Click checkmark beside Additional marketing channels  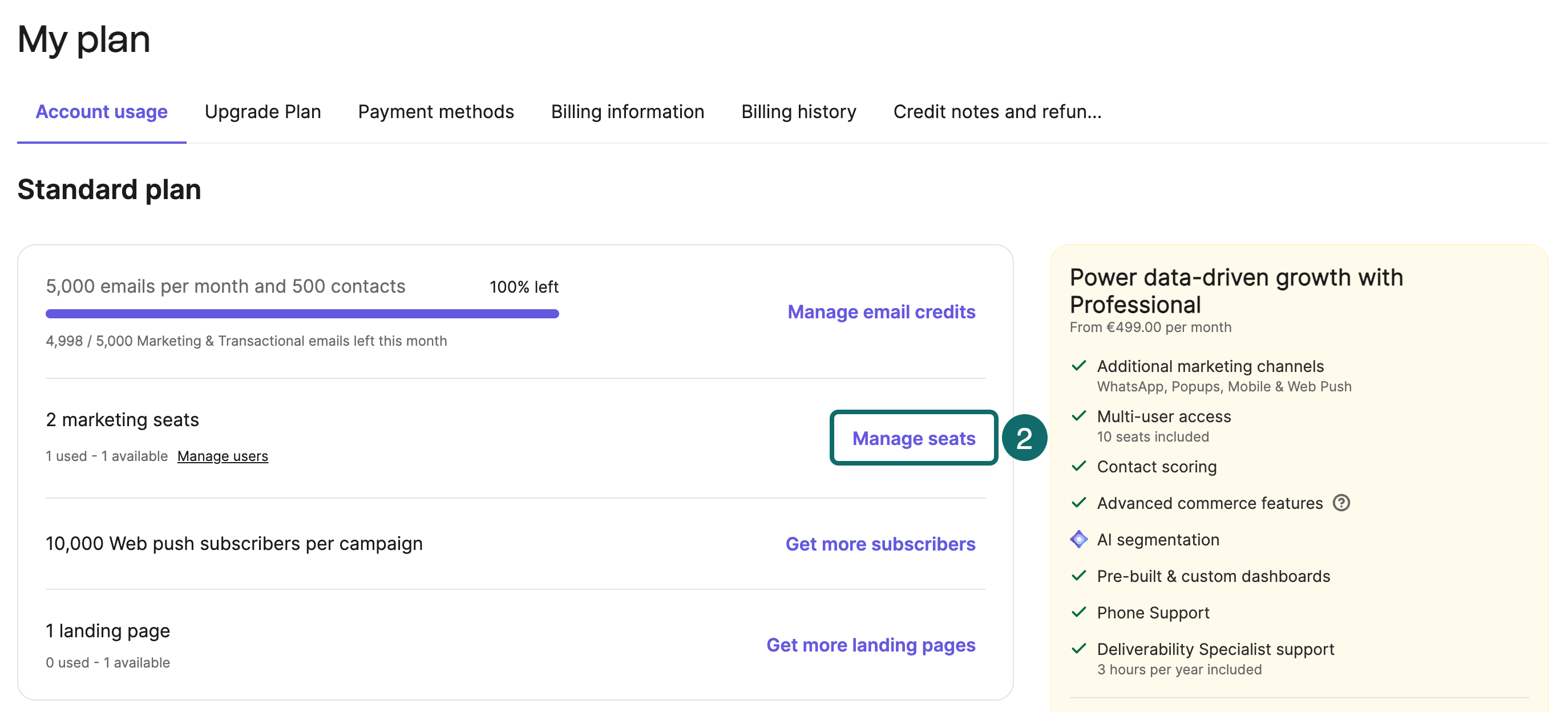(1078, 366)
